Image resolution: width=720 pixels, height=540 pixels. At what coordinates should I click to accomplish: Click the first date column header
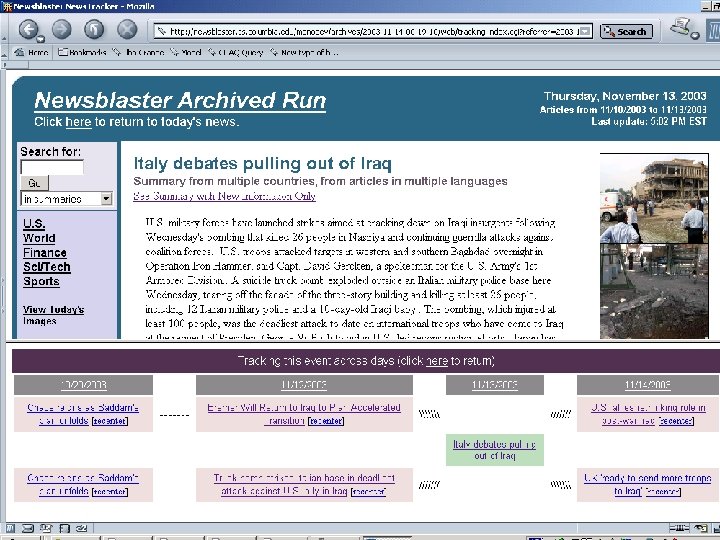[83, 385]
